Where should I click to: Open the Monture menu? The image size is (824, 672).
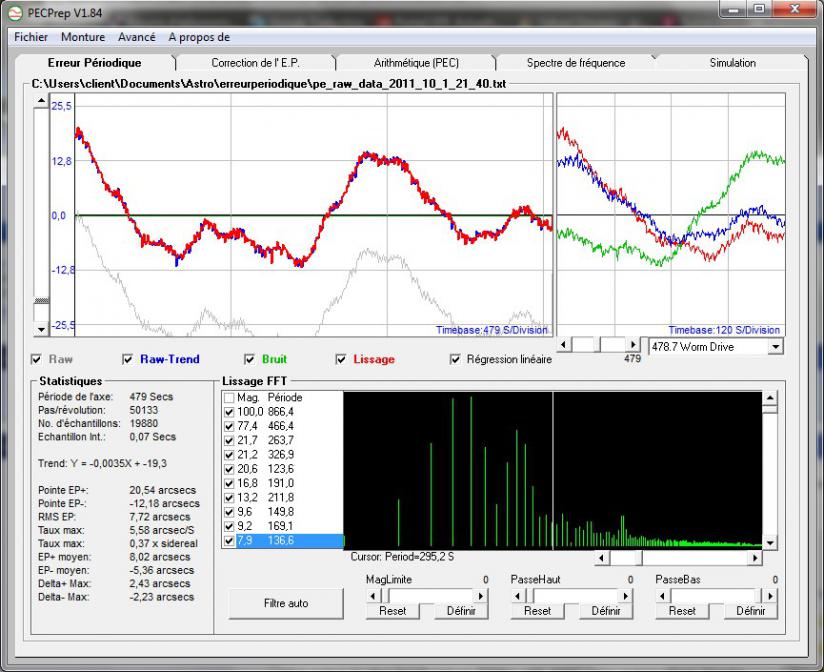click(83, 37)
